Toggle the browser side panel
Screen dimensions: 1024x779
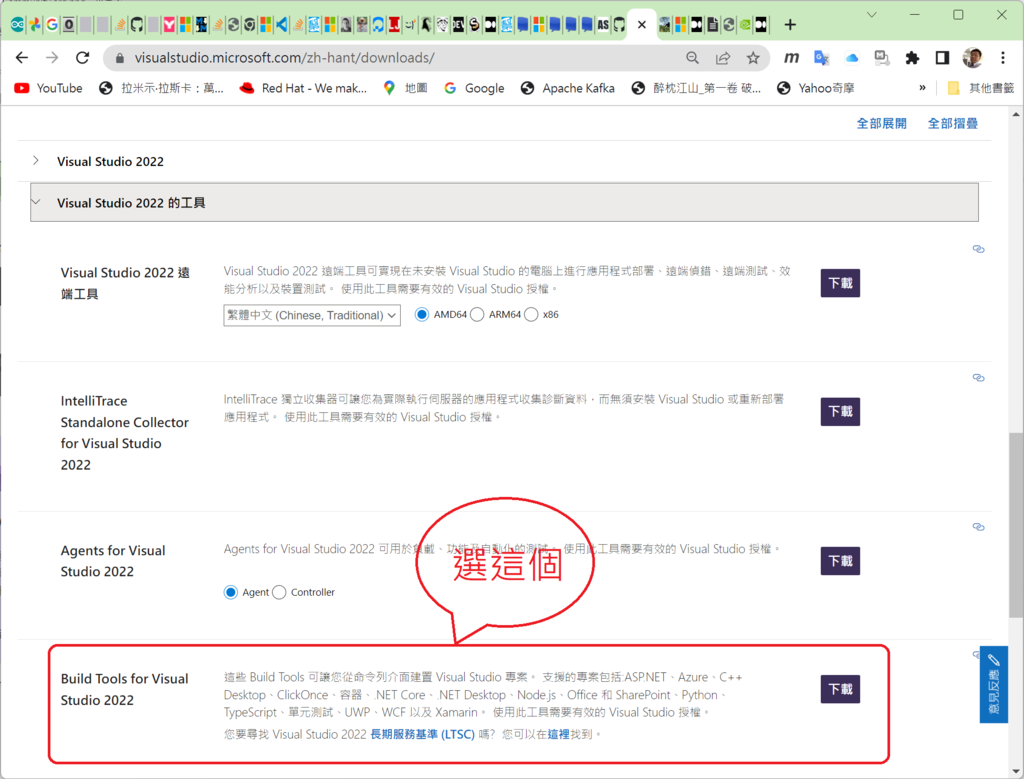[942, 57]
